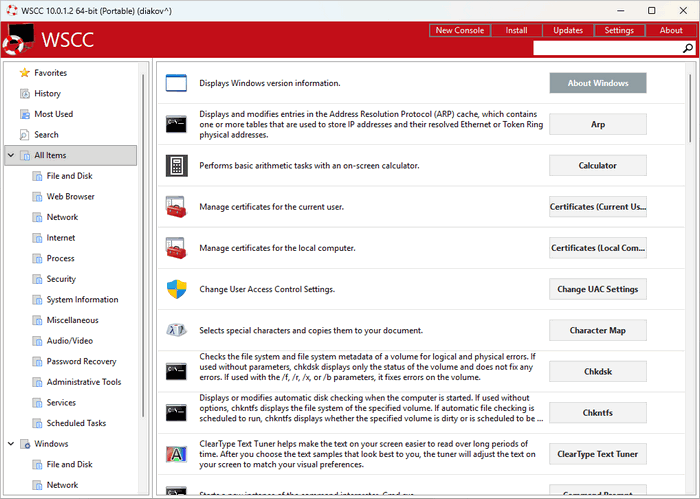The width and height of the screenshot is (700, 499).
Task: Collapse the All Items tree node
Action: point(11,156)
